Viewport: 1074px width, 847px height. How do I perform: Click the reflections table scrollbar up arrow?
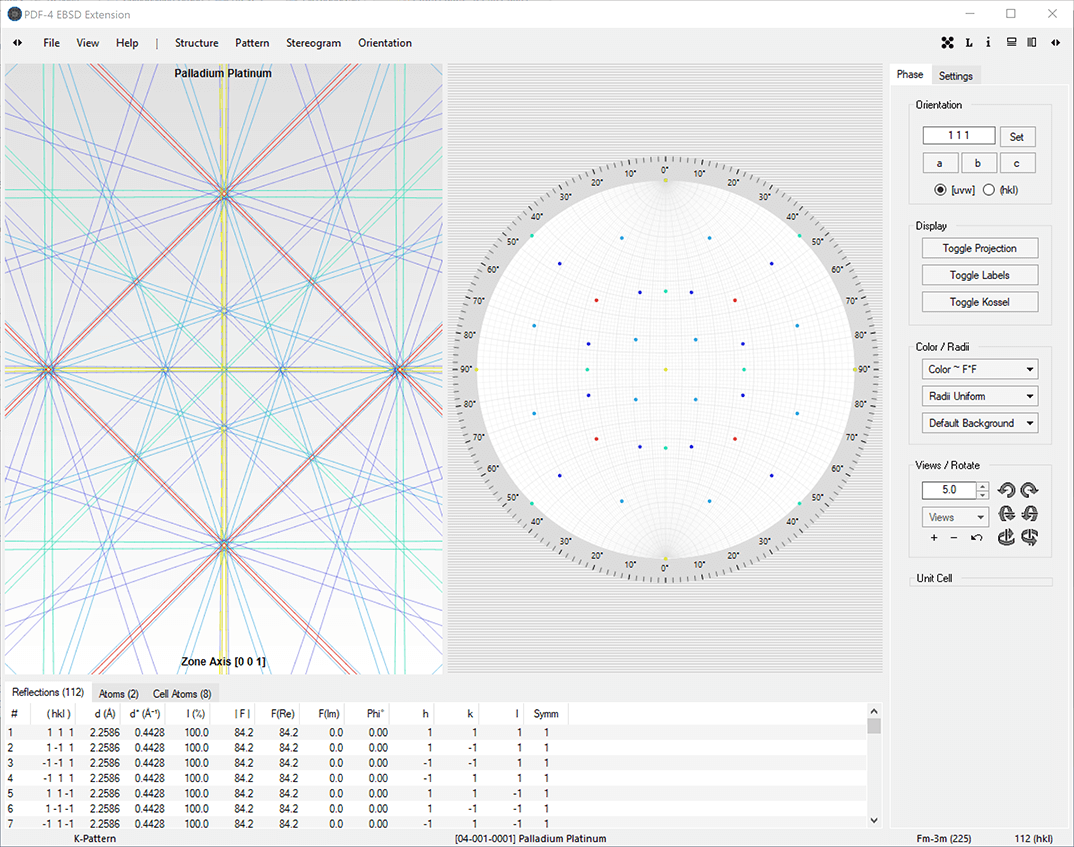pyautogui.click(x=873, y=711)
